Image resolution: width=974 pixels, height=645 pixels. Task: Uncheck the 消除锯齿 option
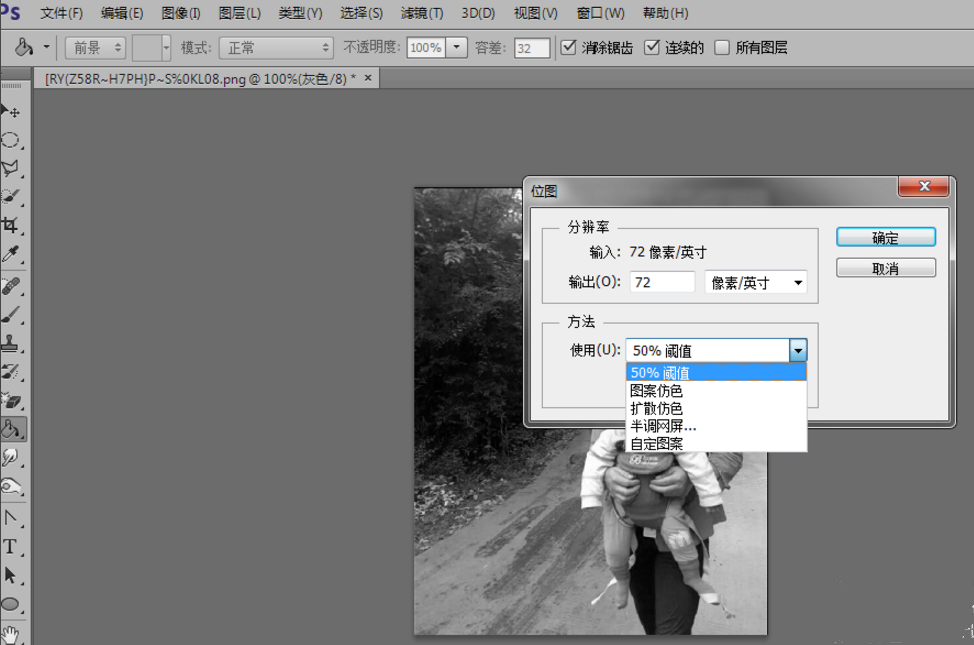569,46
